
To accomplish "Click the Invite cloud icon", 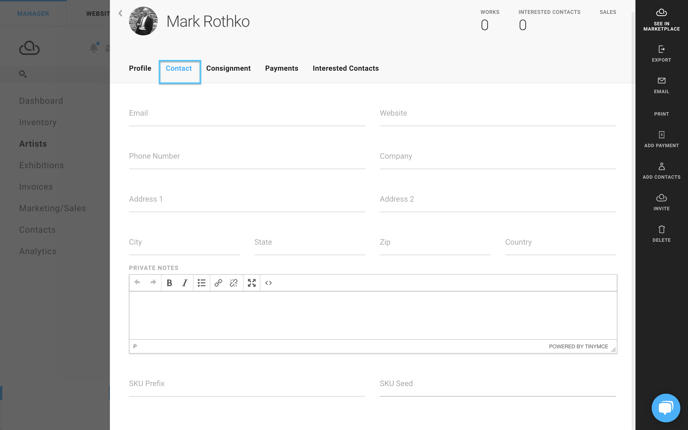I will coord(661,198).
